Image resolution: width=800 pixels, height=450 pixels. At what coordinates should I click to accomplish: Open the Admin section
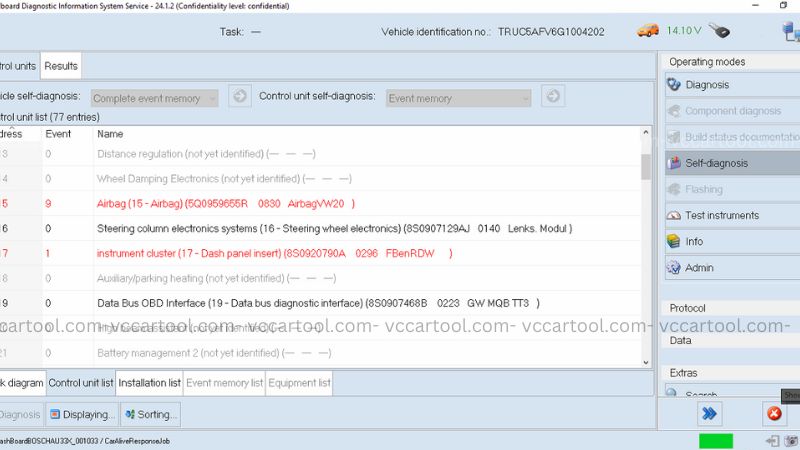pyautogui.click(x=732, y=267)
